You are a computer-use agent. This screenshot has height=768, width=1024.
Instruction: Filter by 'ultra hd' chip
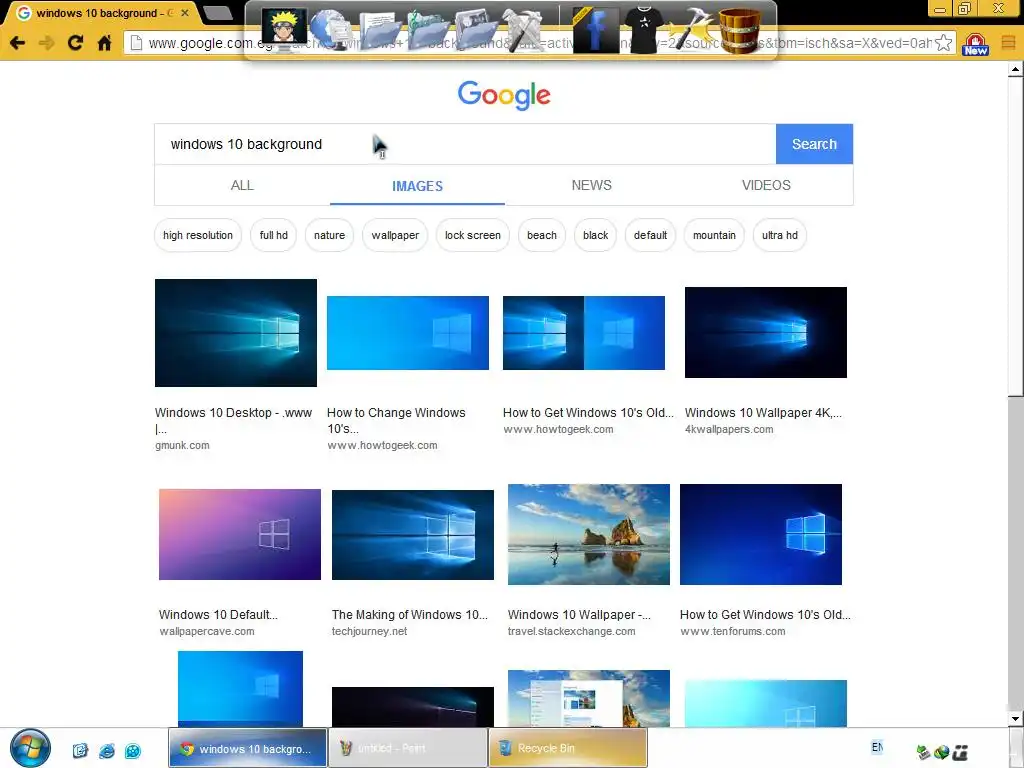pos(780,235)
